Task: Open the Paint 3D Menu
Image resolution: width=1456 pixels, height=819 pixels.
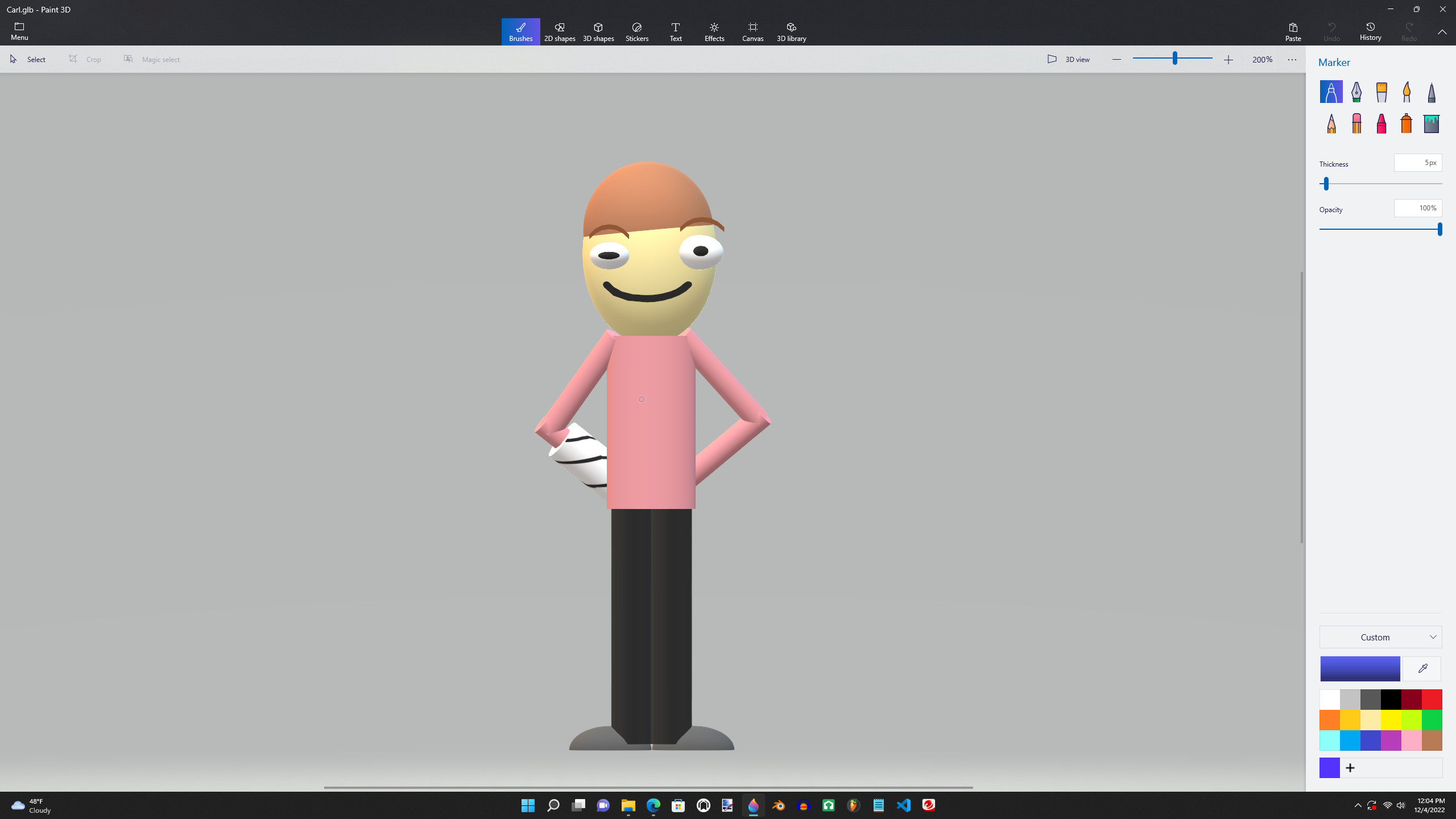Action: tap(19, 31)
